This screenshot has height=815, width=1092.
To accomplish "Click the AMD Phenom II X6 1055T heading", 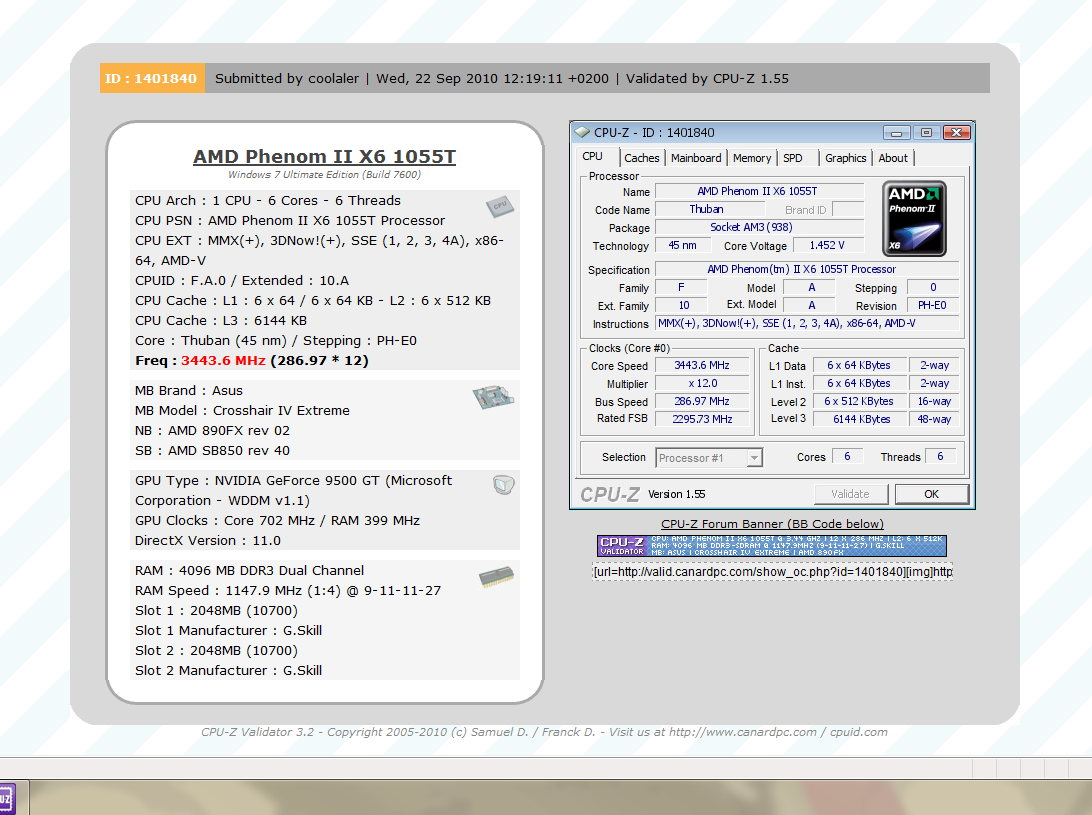I will pos(324,157).
